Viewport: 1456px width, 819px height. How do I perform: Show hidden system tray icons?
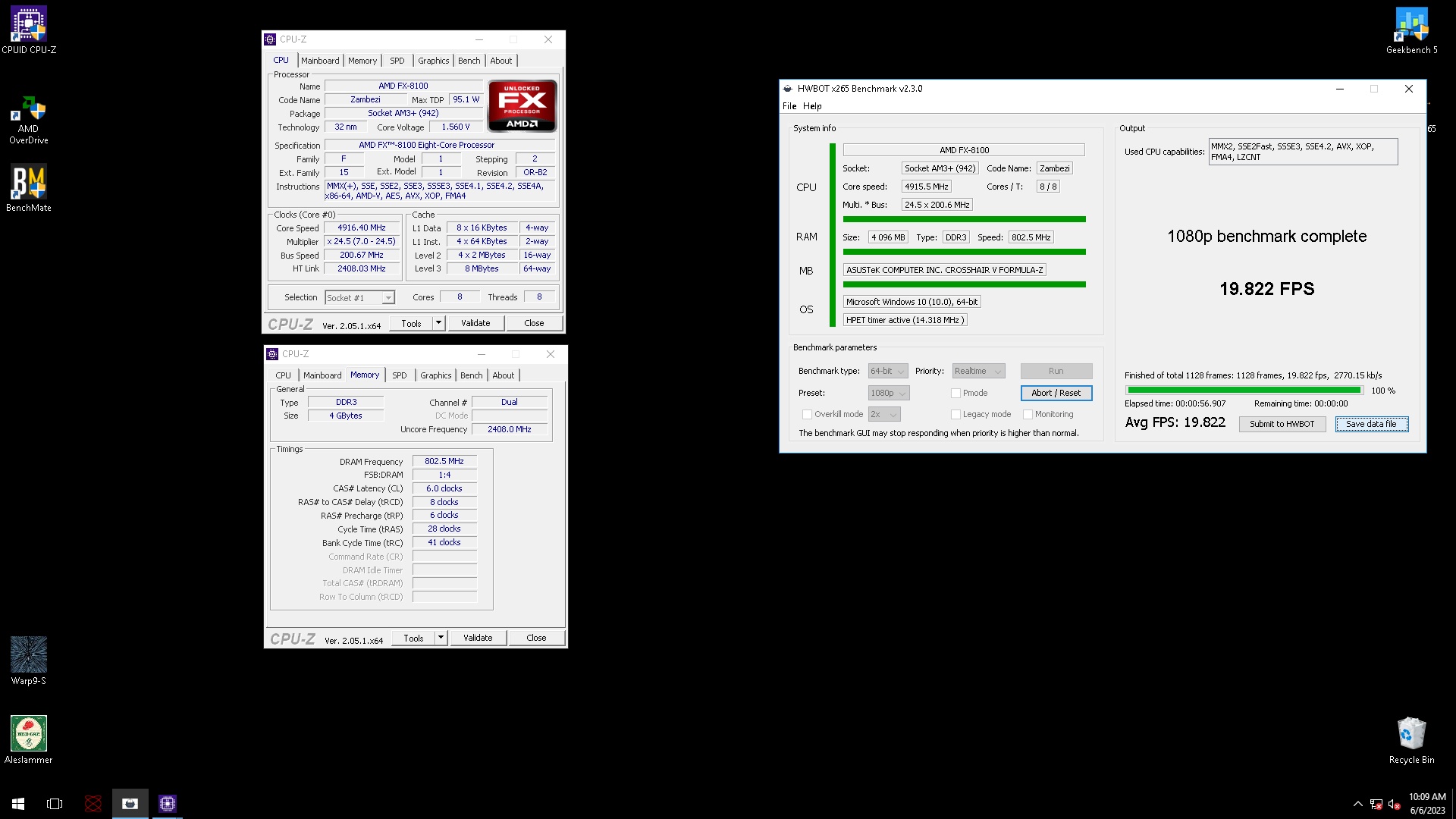(1357, 805)
